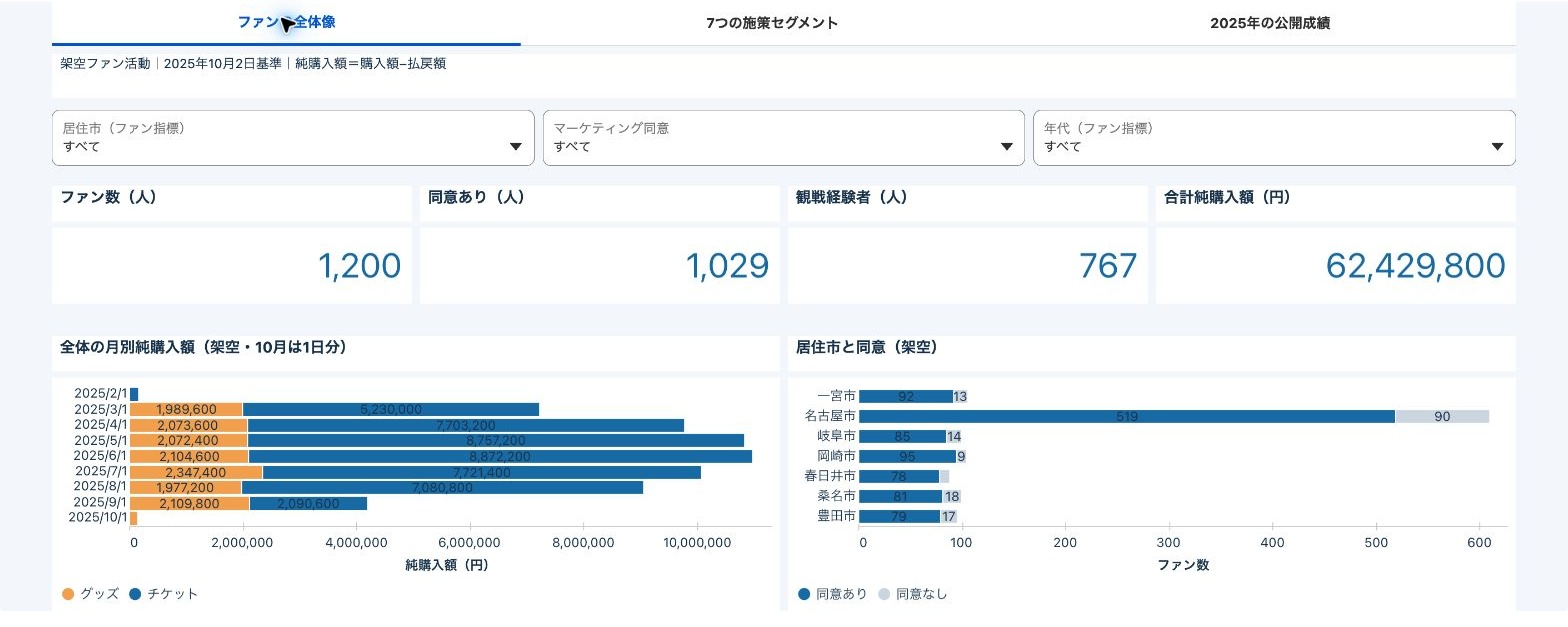Click the ticket bar labeled 8,757,200
Screen dimensions: 1568x627
496,440
